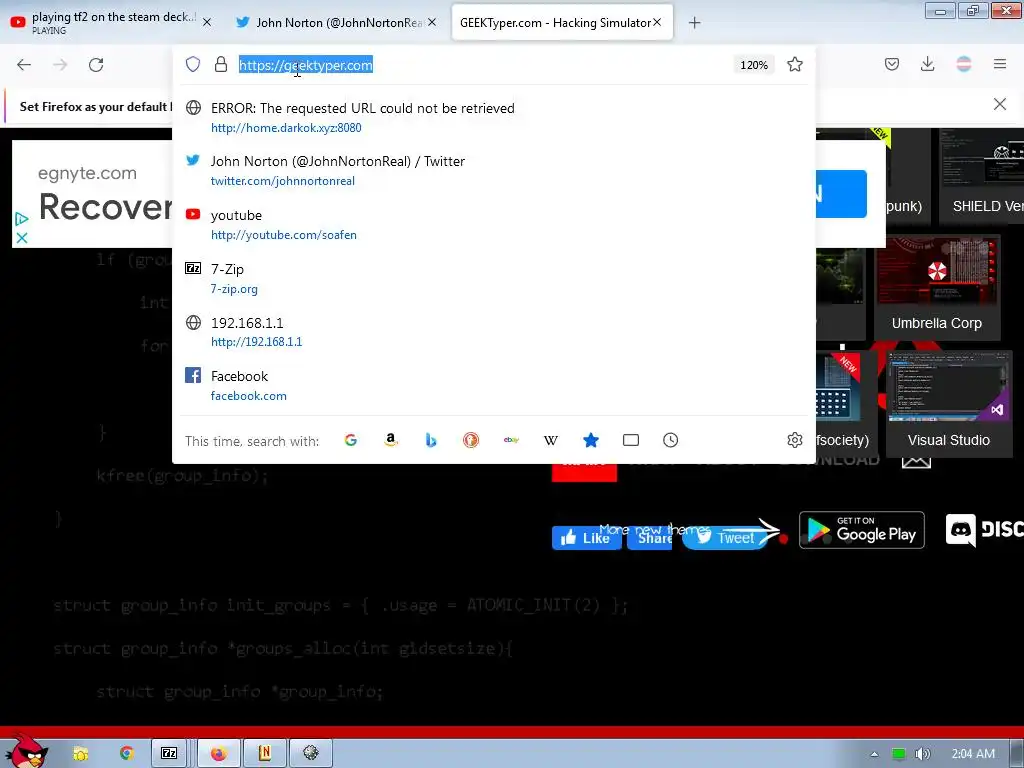Open the tracking protection shield
Viewport: 1024px width, 768px height.
coord(193,64)
